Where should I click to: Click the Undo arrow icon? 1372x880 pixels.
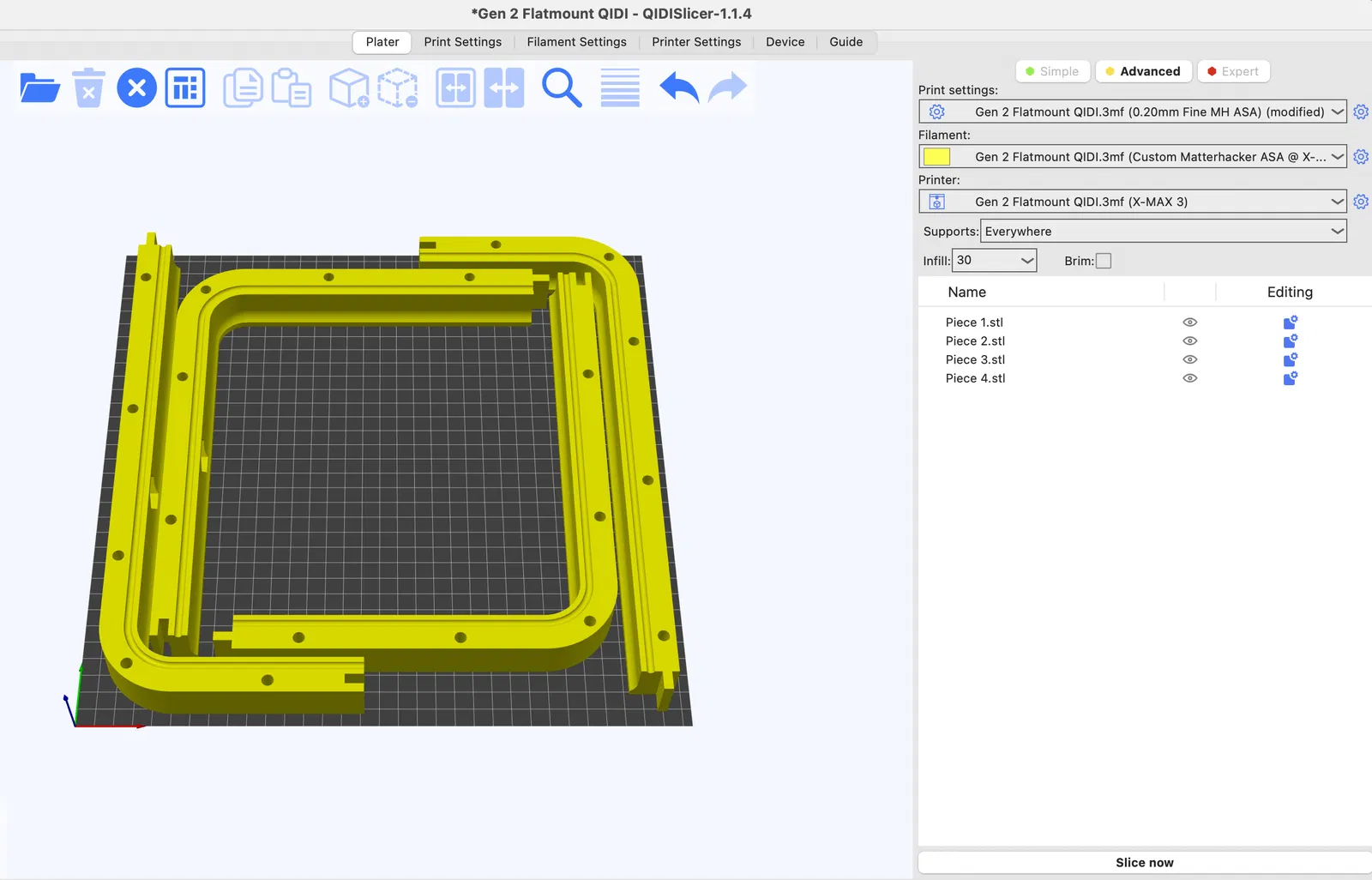pos(679,87)
